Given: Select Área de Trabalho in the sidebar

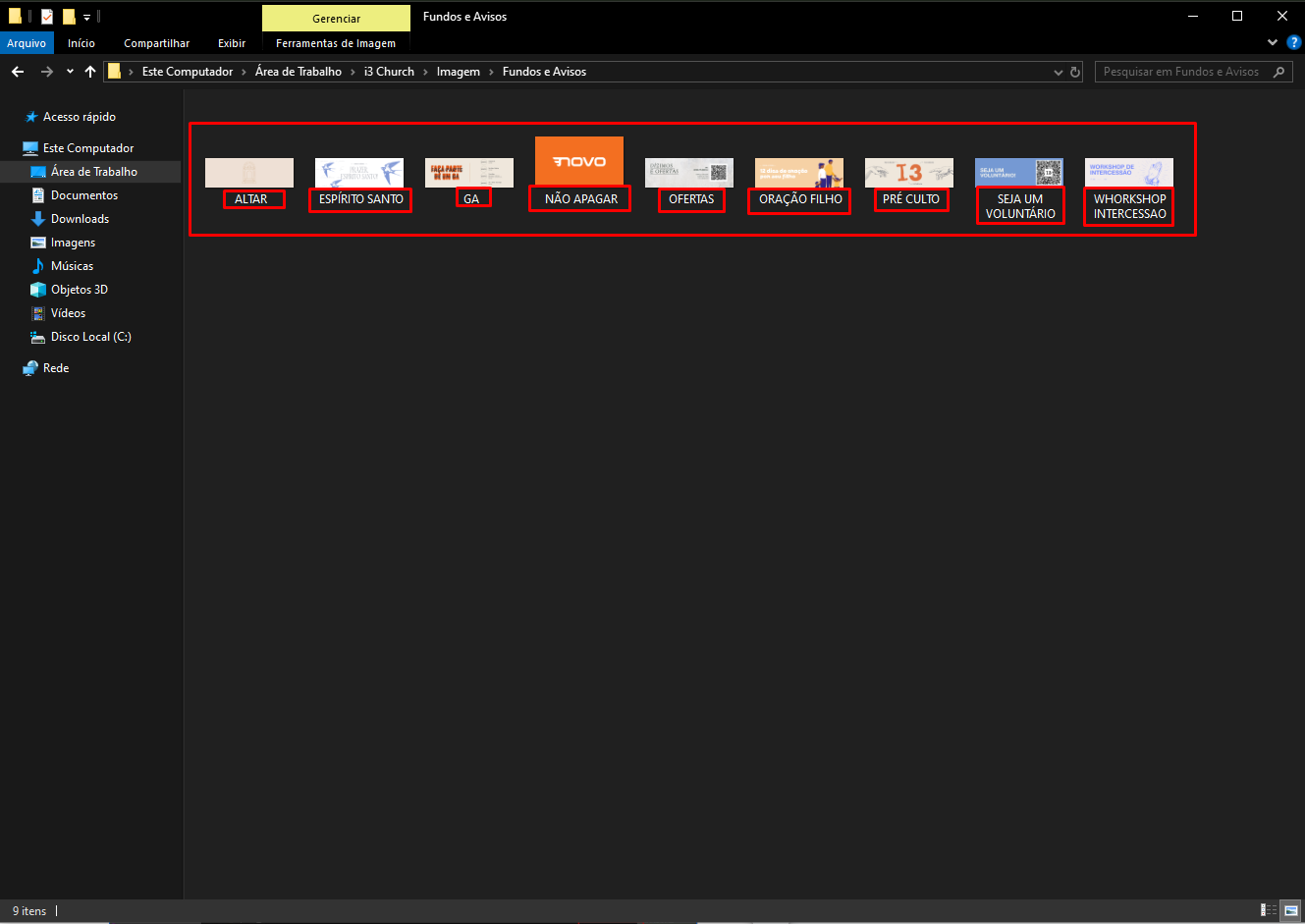Looking at the screenshot, I should click(94, 172).
